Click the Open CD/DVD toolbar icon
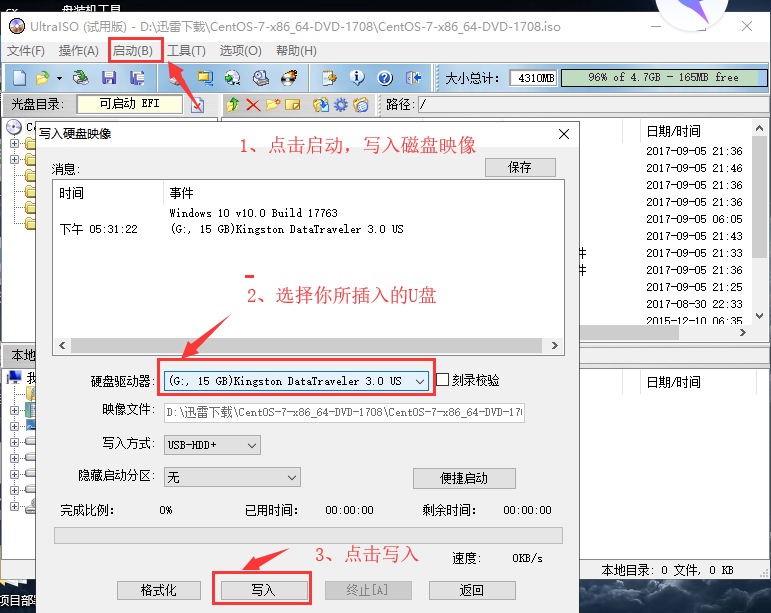This screenshot has height=613, width=771. [x=80, y=78]
